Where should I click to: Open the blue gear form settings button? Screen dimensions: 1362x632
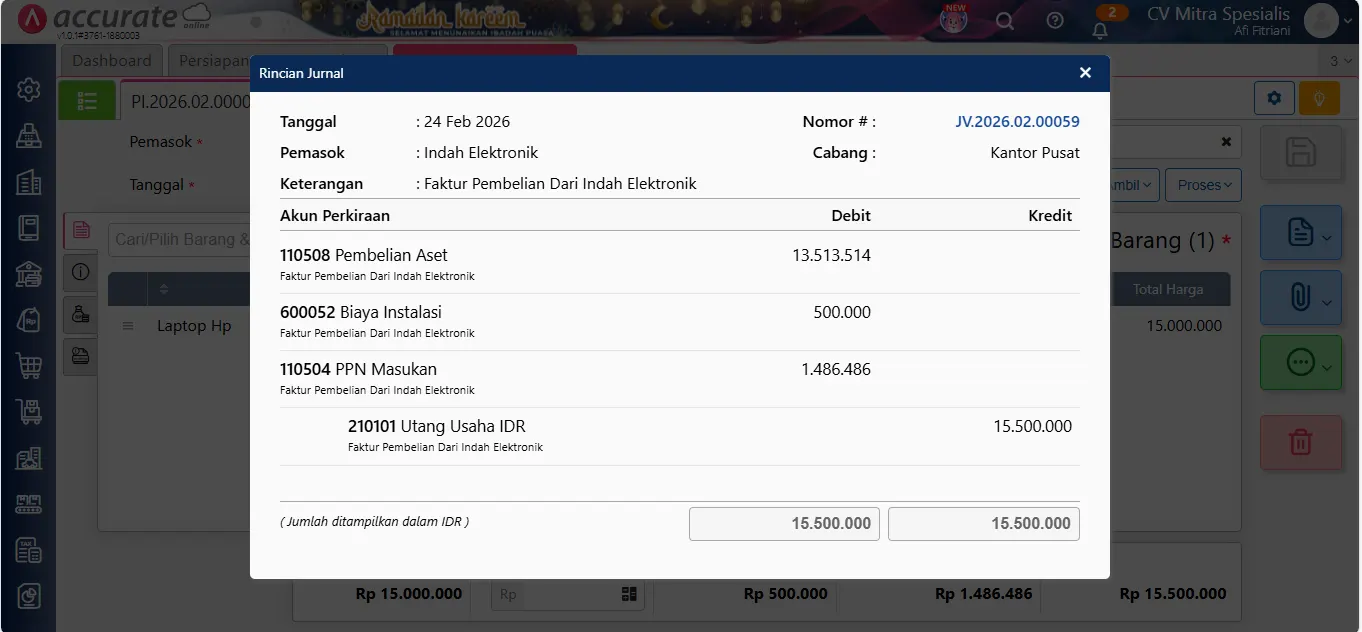pyautogui.click(x=1274, y=98)
